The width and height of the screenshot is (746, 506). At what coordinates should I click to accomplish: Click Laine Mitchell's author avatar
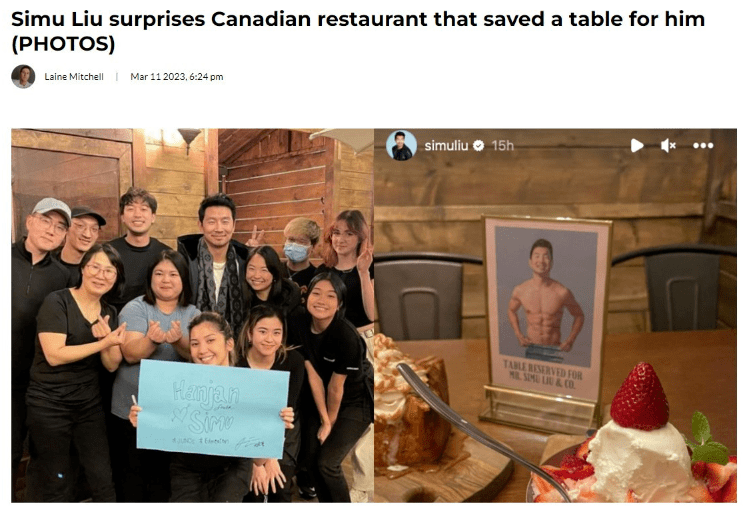[23, 77]
